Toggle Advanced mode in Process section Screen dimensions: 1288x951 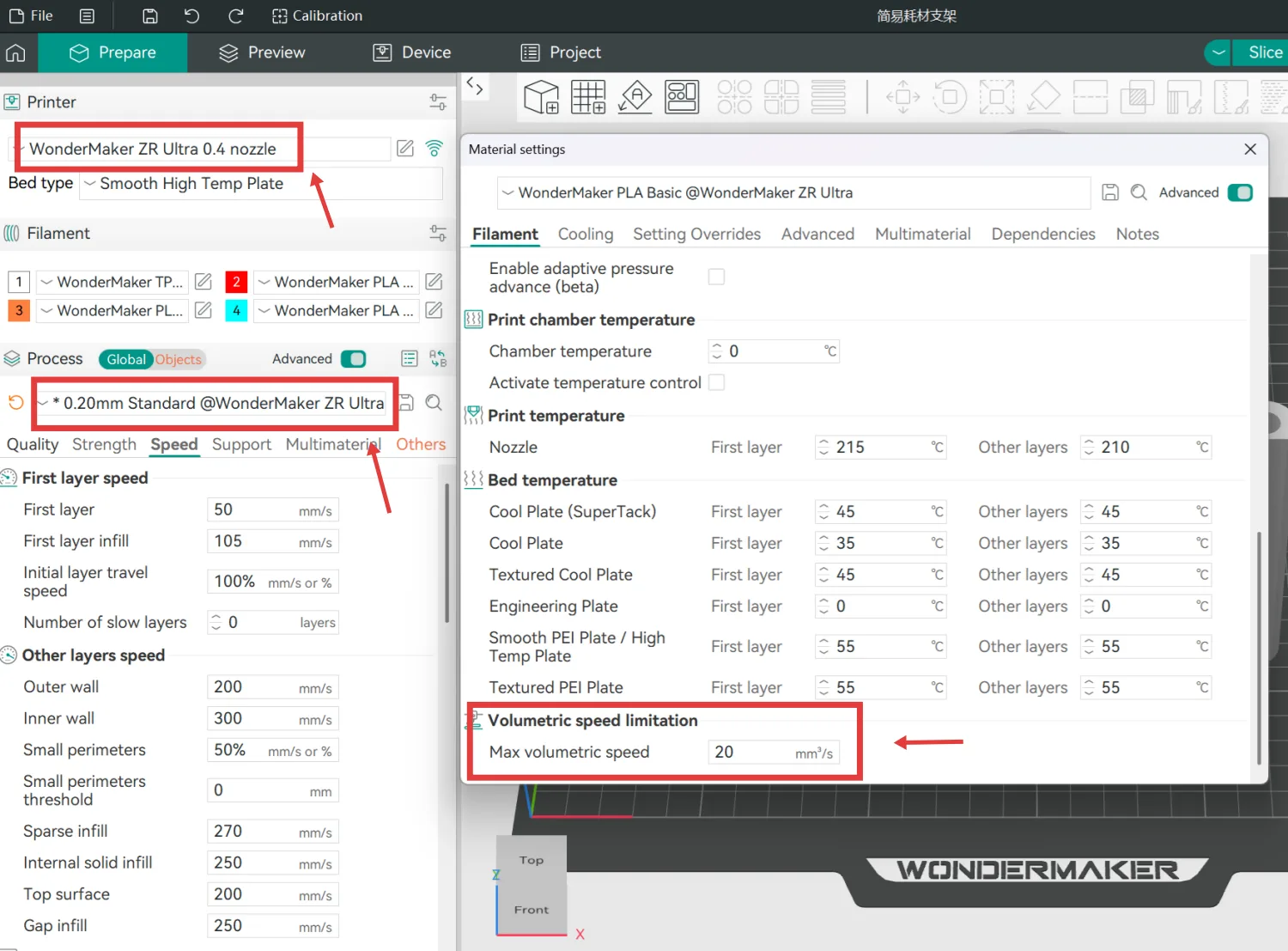click(353, 359)
